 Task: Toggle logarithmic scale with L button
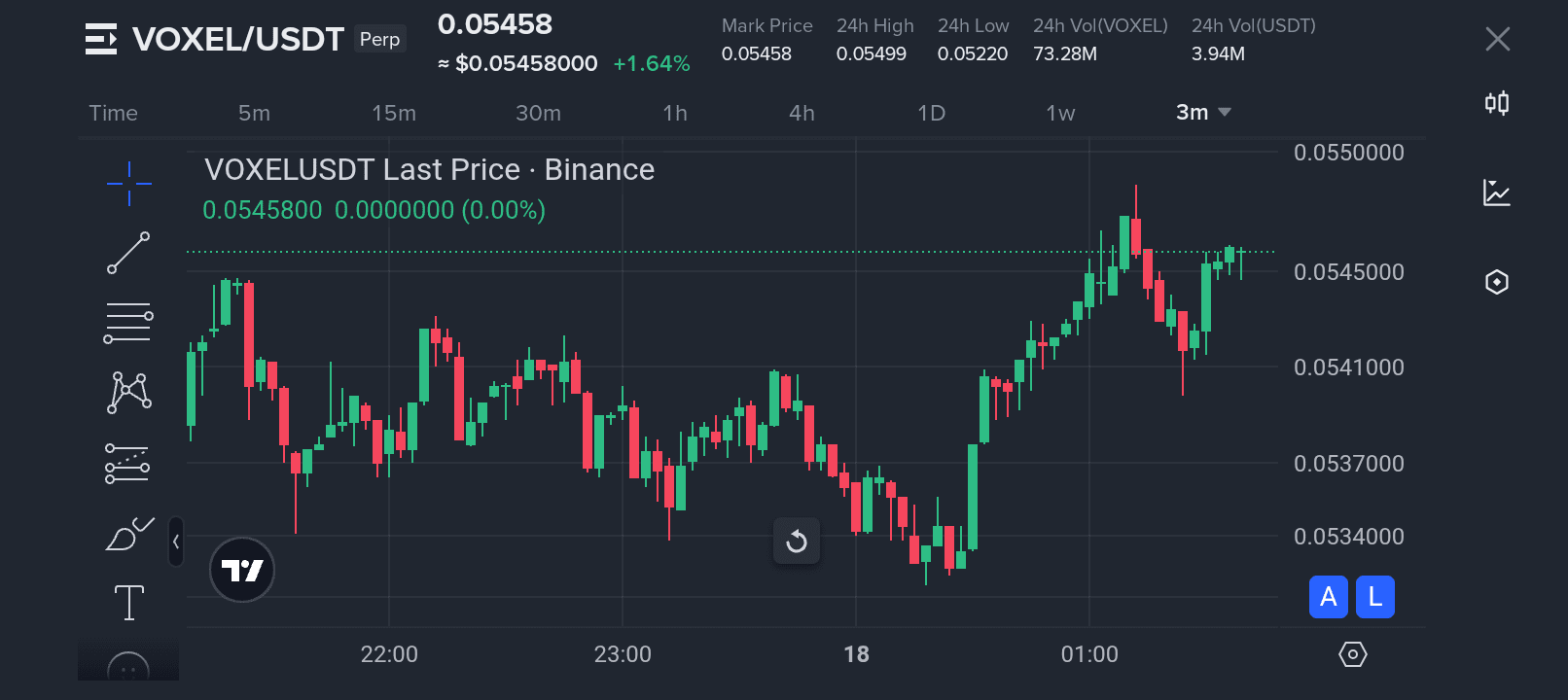[1375, 597]
